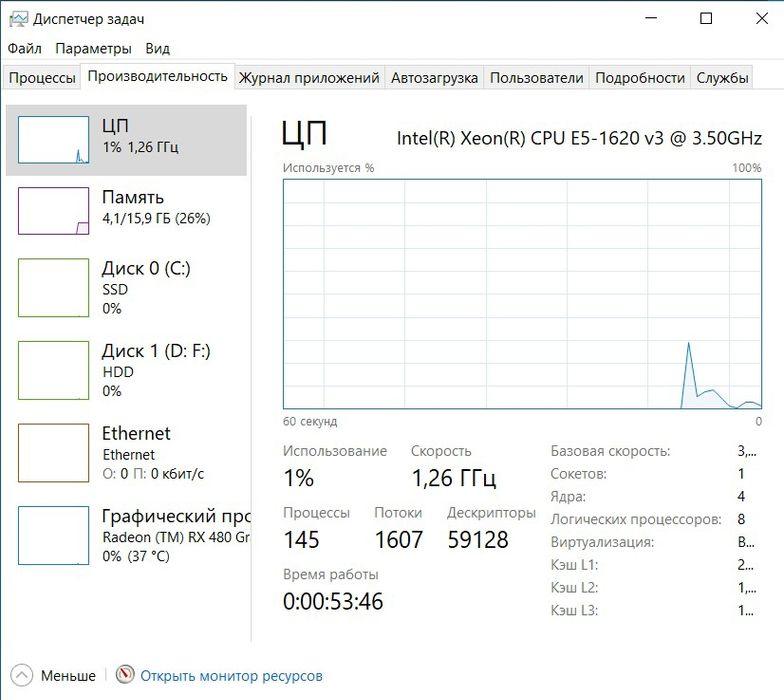Click the 1607 threads count
The width and height of the screenshot is (784, 700).
tap(398, 540)
